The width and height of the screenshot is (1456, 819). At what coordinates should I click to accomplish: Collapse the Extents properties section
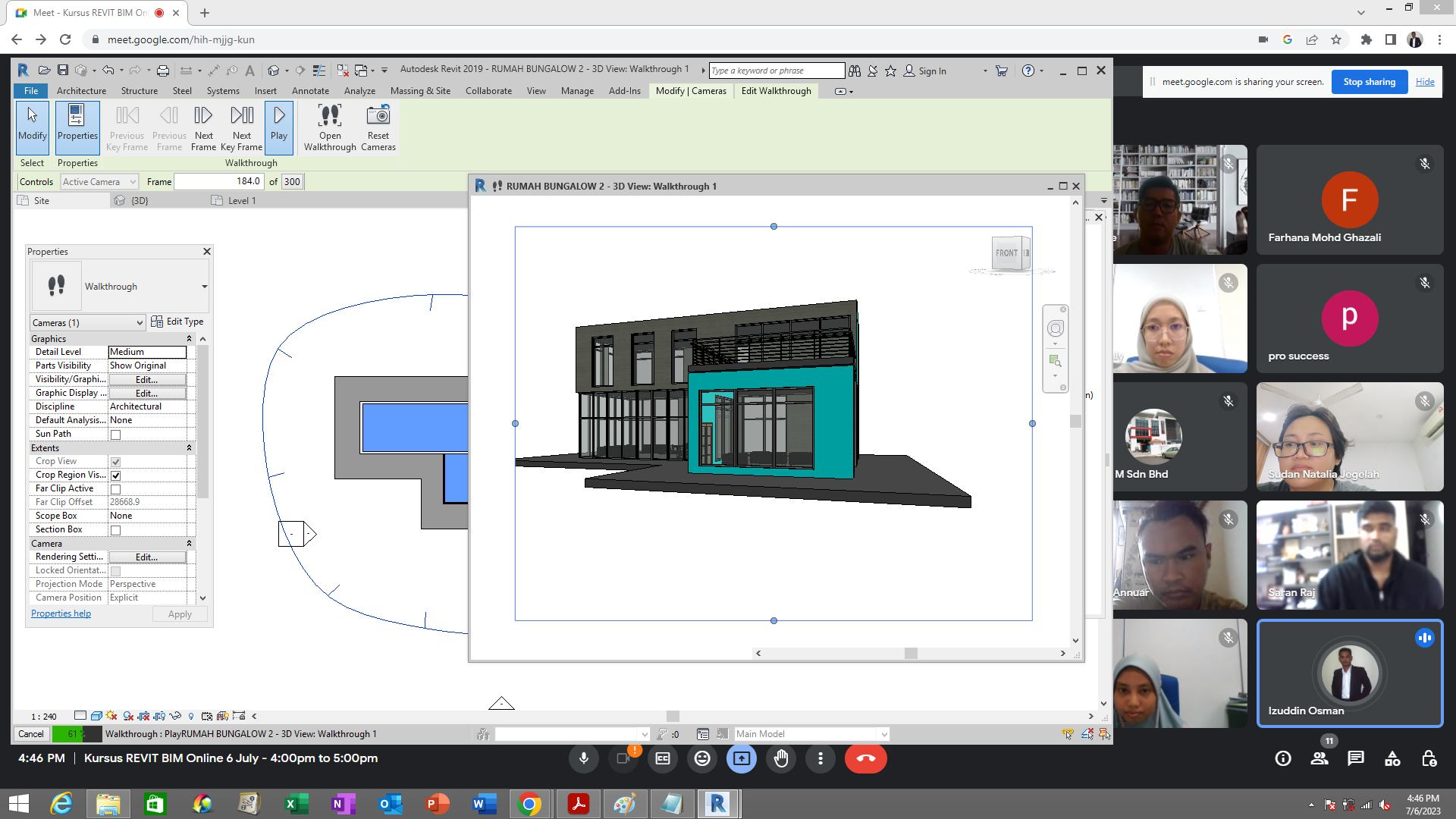pos(189,448)
